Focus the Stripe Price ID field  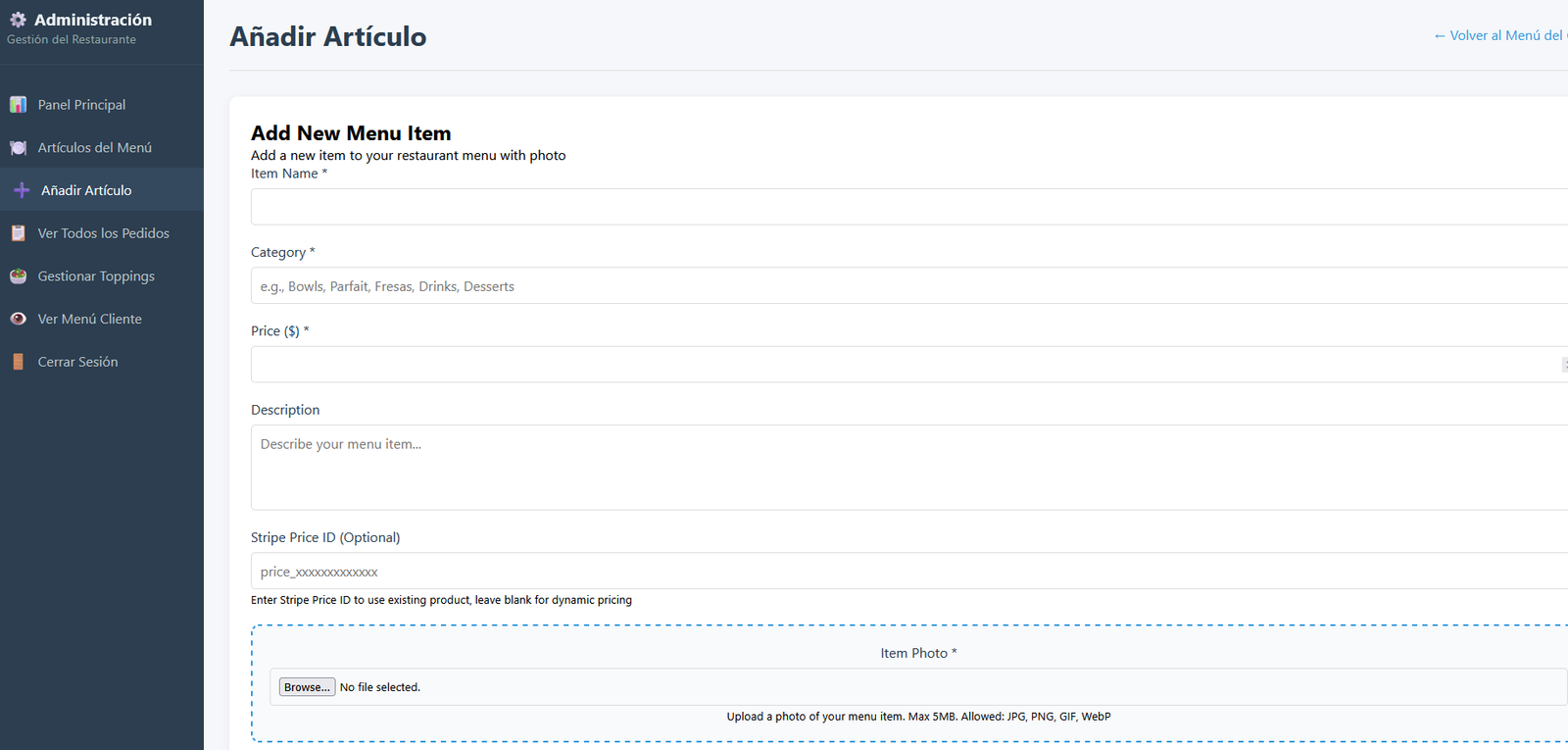coord(907,572)
